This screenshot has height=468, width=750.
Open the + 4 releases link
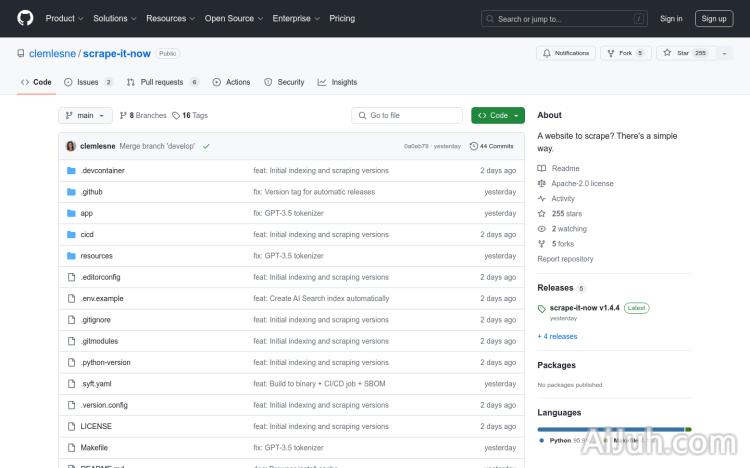[x=557, y=336]
